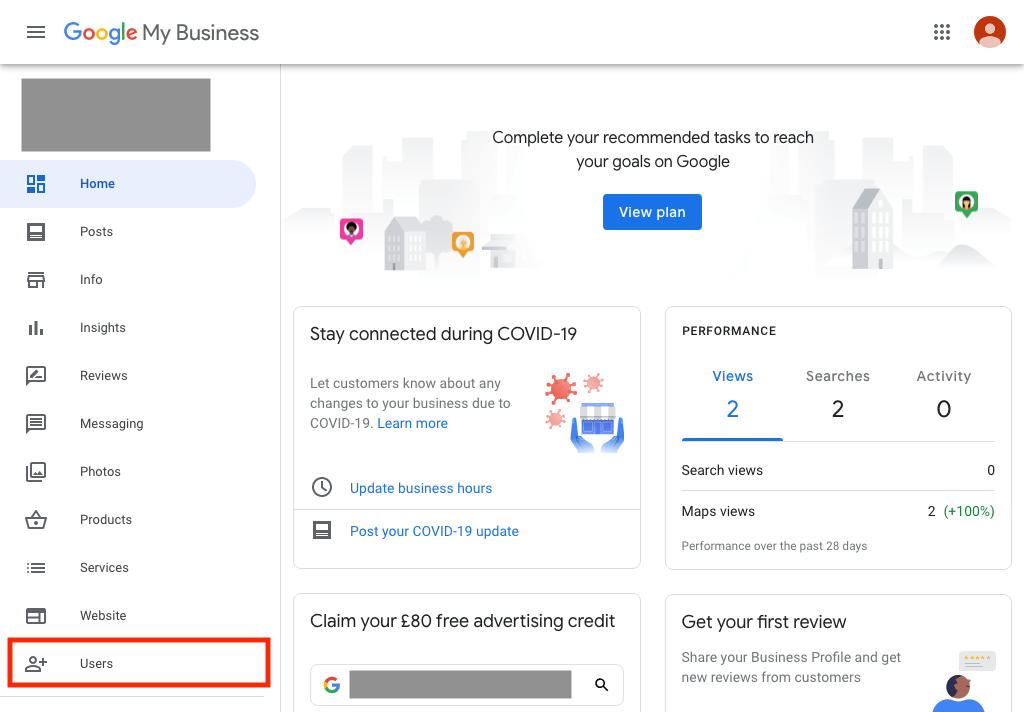Switch to the Searches performance tab
Image resolution: width=1024 pixels, height=712 pixels.
coord(837,395)
